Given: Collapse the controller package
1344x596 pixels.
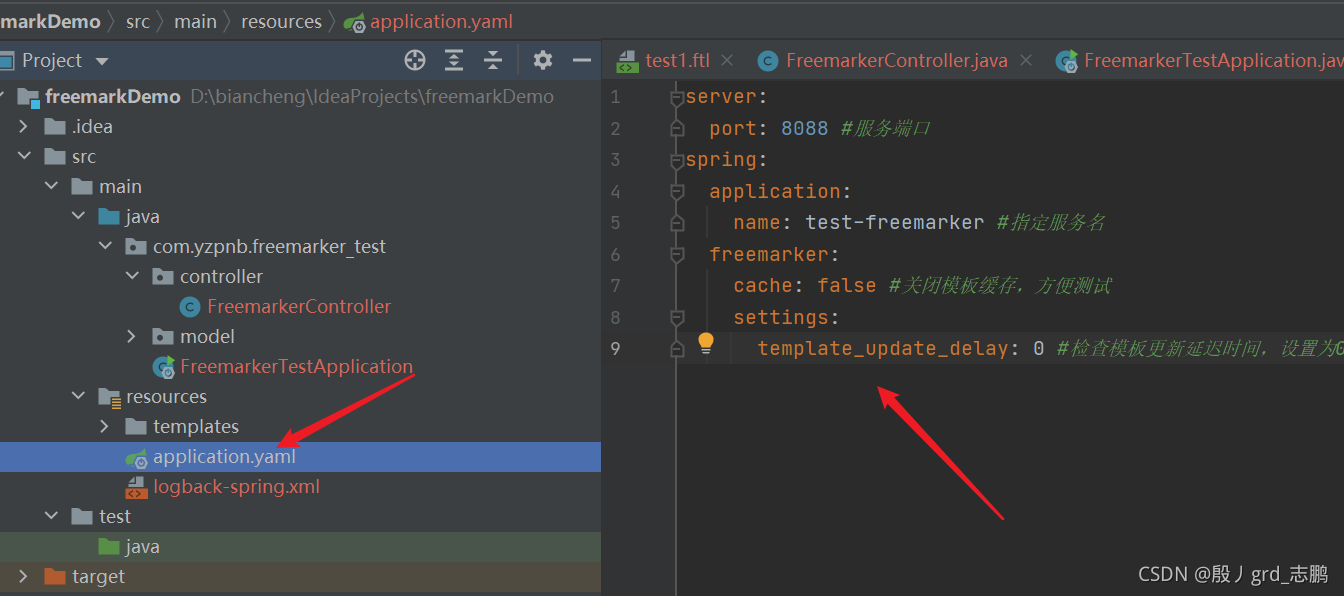Looking at the screenshot, I should tap(132, 277).
